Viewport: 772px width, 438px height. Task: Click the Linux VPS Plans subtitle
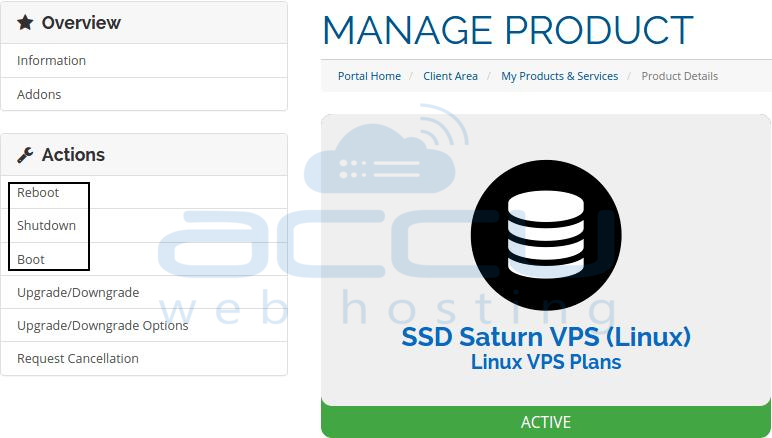coord(546,362)
